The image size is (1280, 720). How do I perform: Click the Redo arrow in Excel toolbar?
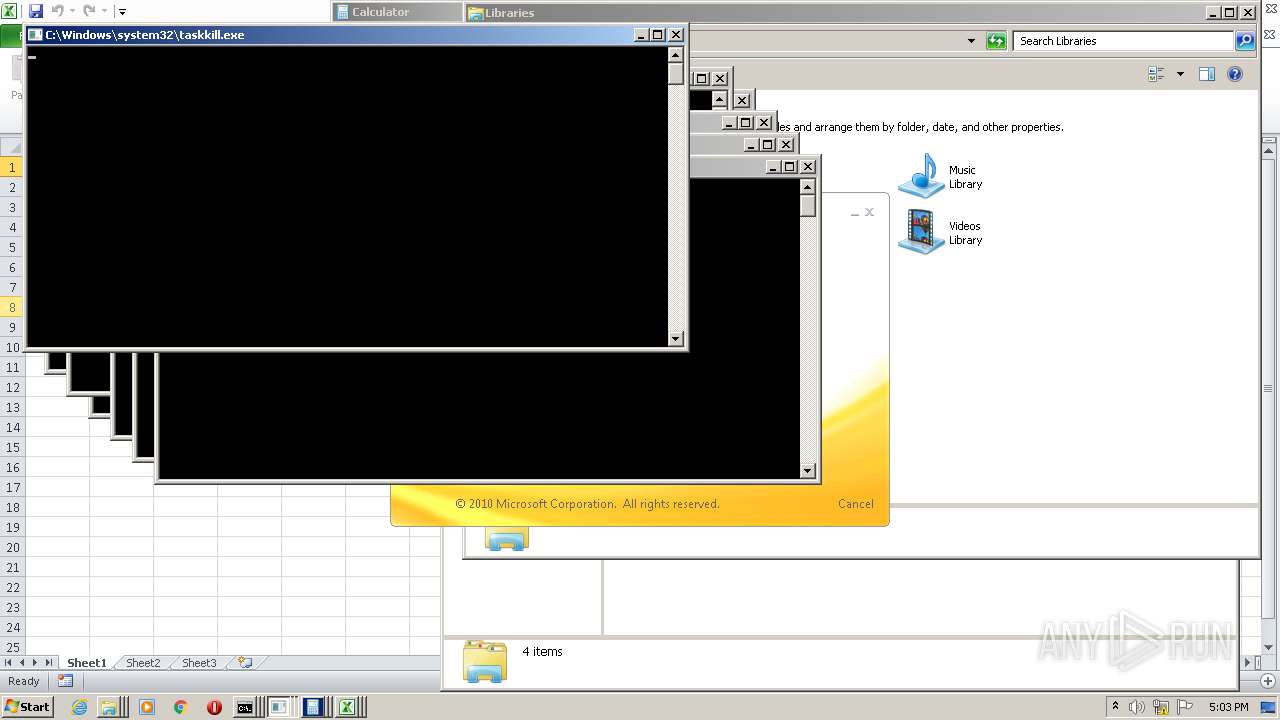[x=89, y=11]
